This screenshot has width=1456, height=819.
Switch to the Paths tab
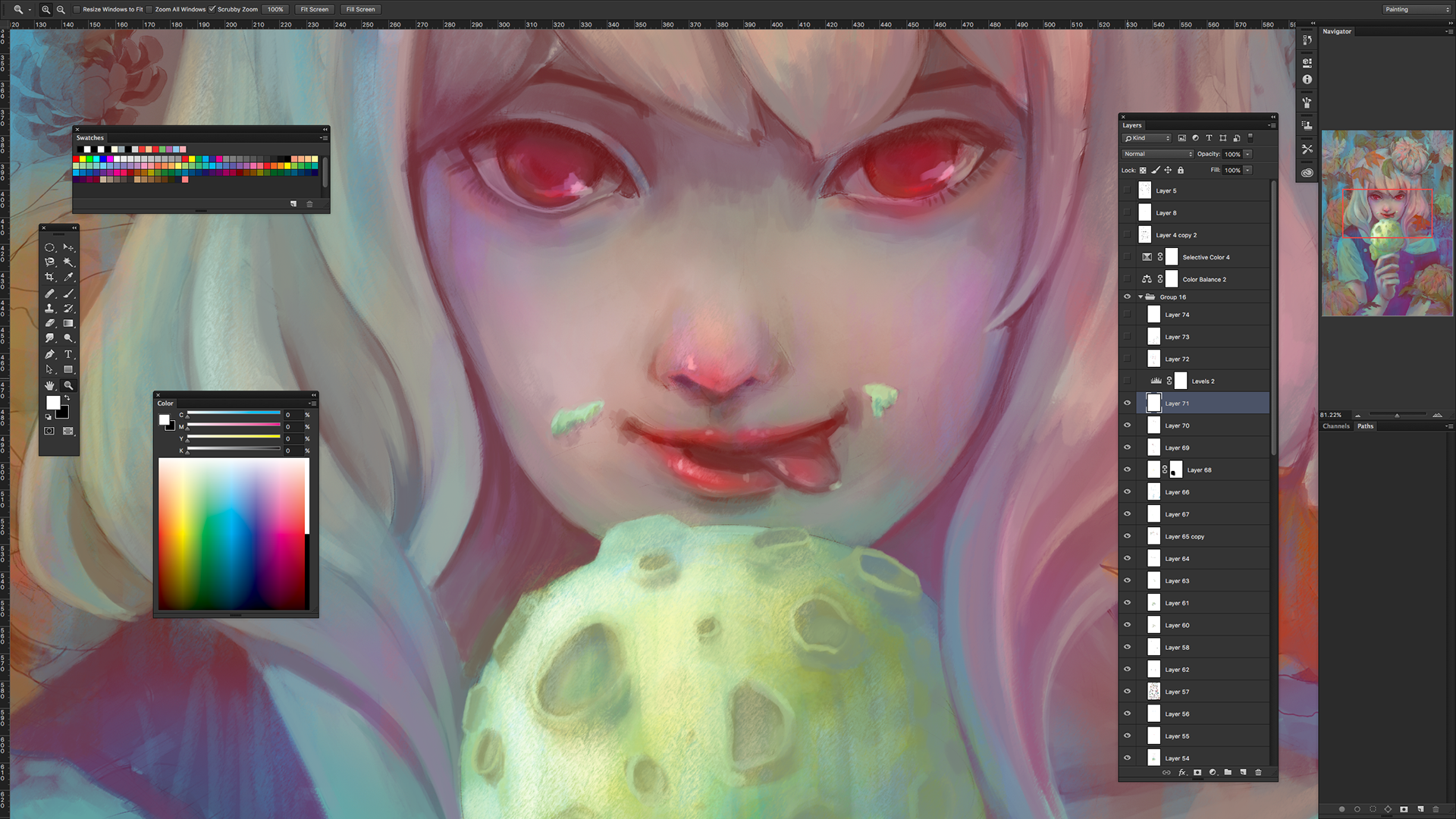(x=1365, y=426)
